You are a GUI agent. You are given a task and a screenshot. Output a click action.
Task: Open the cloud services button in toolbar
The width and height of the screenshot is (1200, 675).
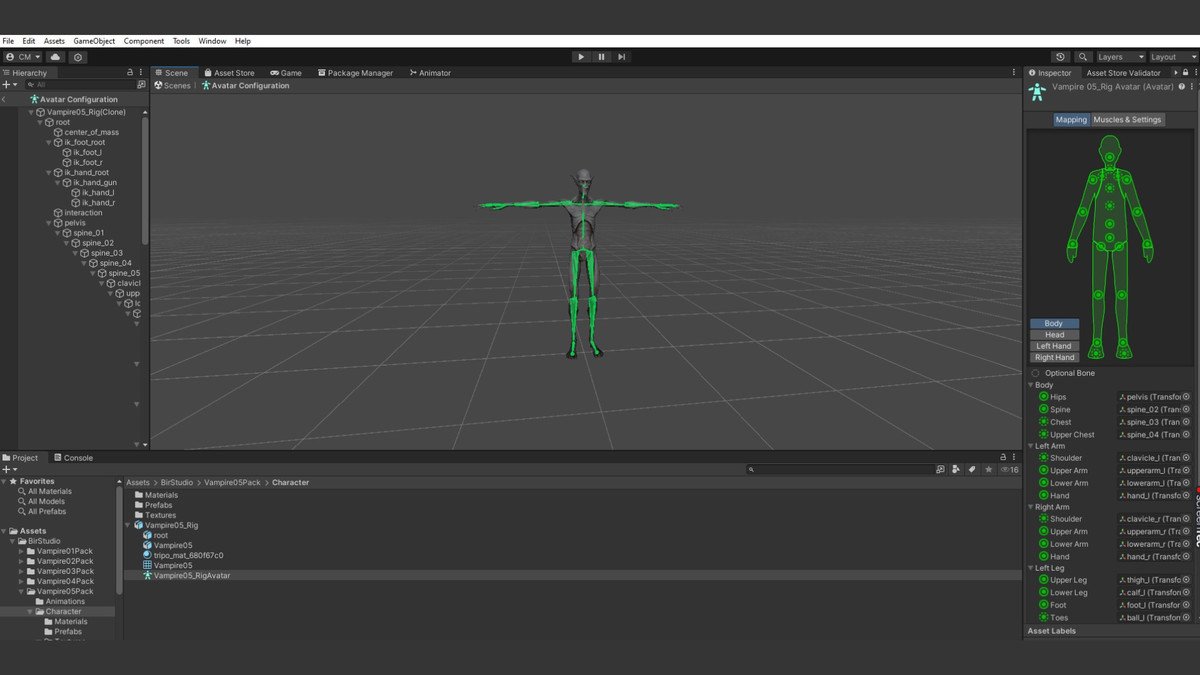coord(56,57)
